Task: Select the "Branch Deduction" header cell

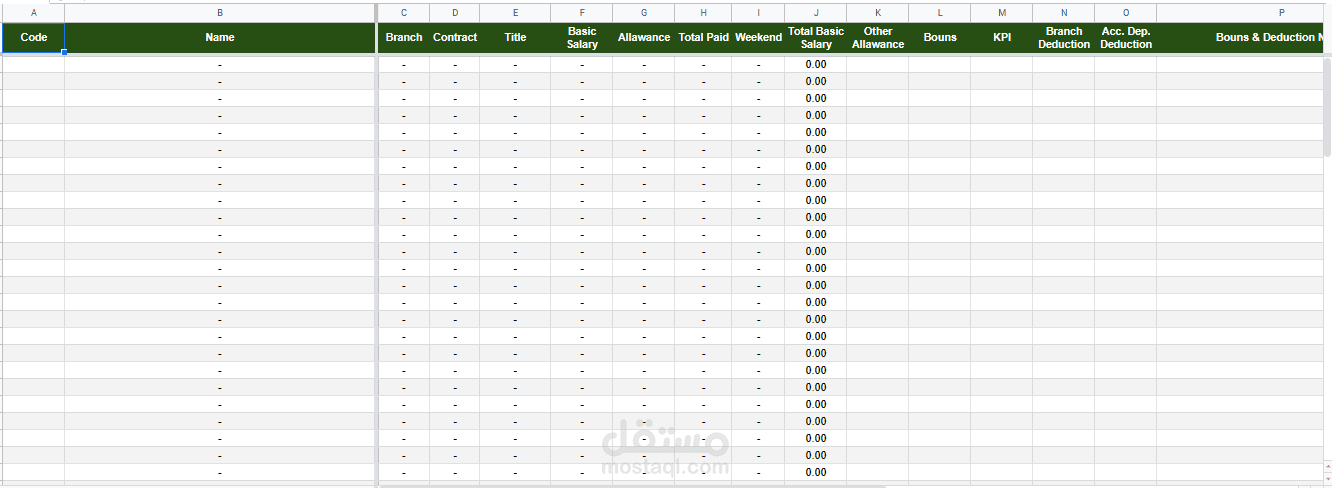Action: [1064, 38]
